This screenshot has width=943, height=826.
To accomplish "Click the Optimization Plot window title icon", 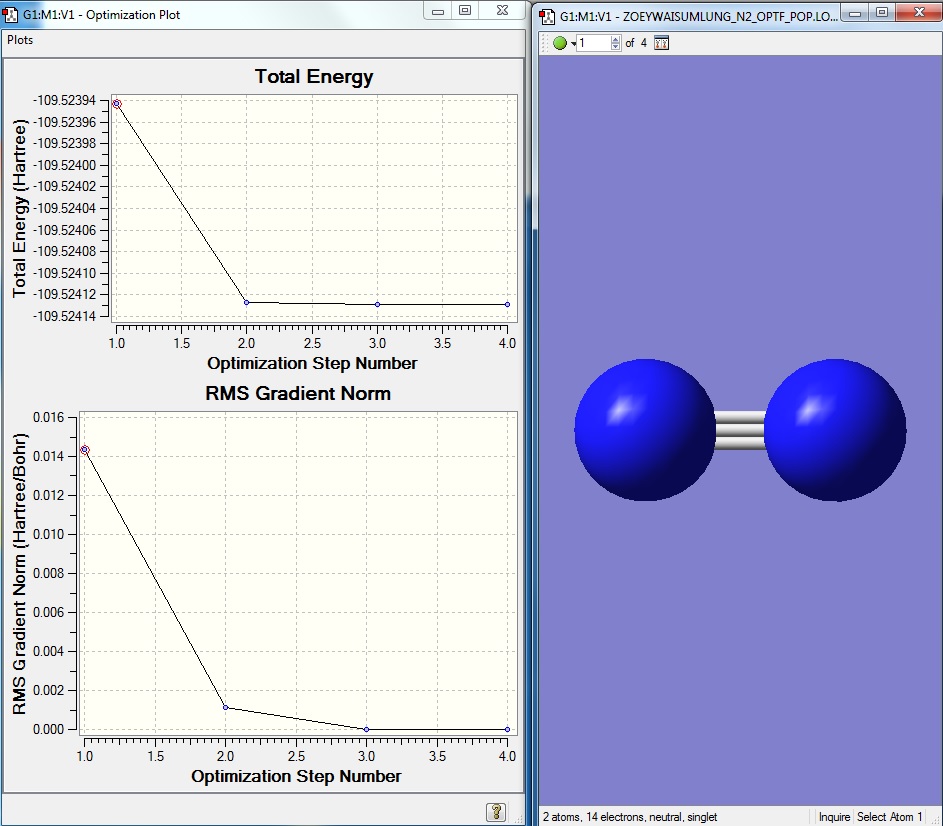I will pyautogui.click(x=11, y=15).
